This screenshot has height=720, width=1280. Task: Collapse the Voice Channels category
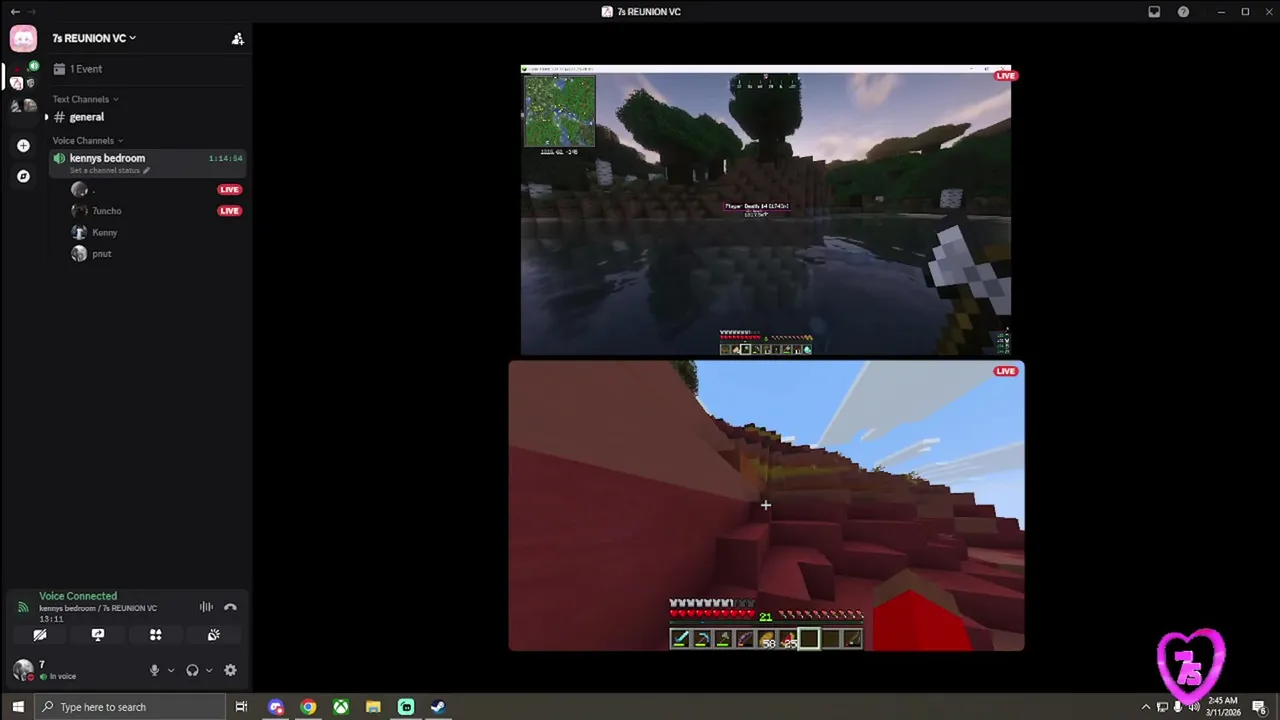[88, 141]
